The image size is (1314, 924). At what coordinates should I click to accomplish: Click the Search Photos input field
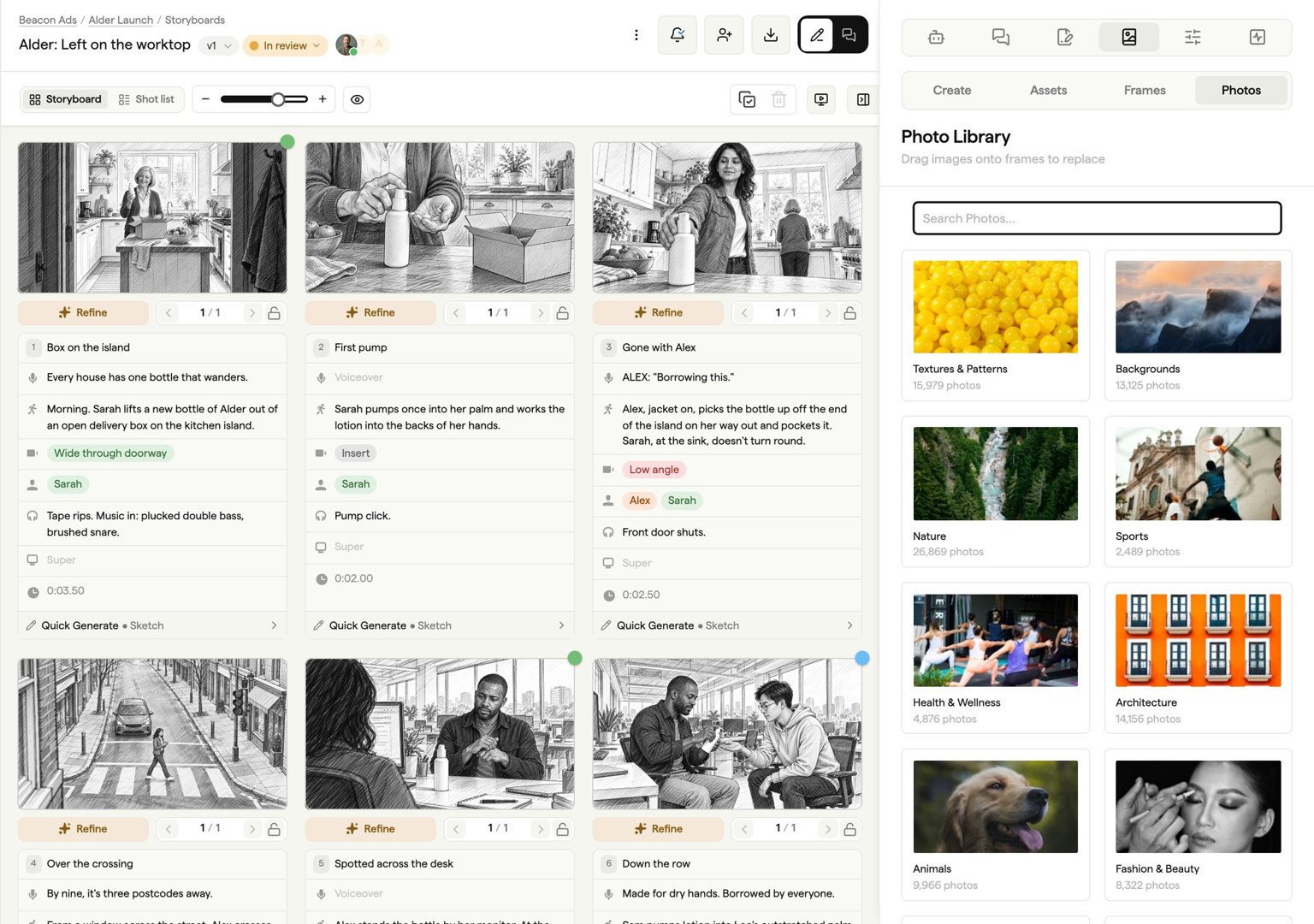1097,218
